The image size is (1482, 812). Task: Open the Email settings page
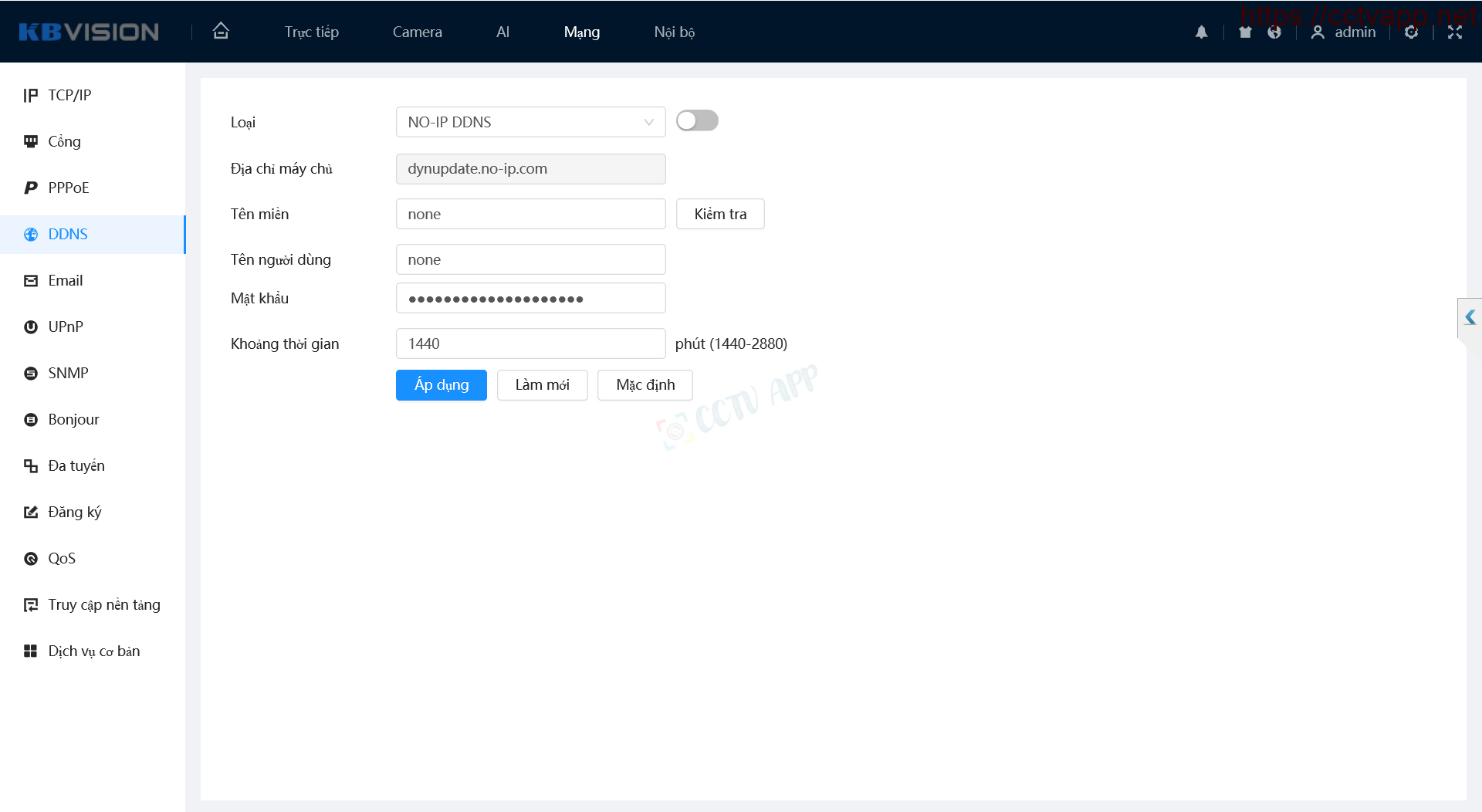[x=65, y=280]
